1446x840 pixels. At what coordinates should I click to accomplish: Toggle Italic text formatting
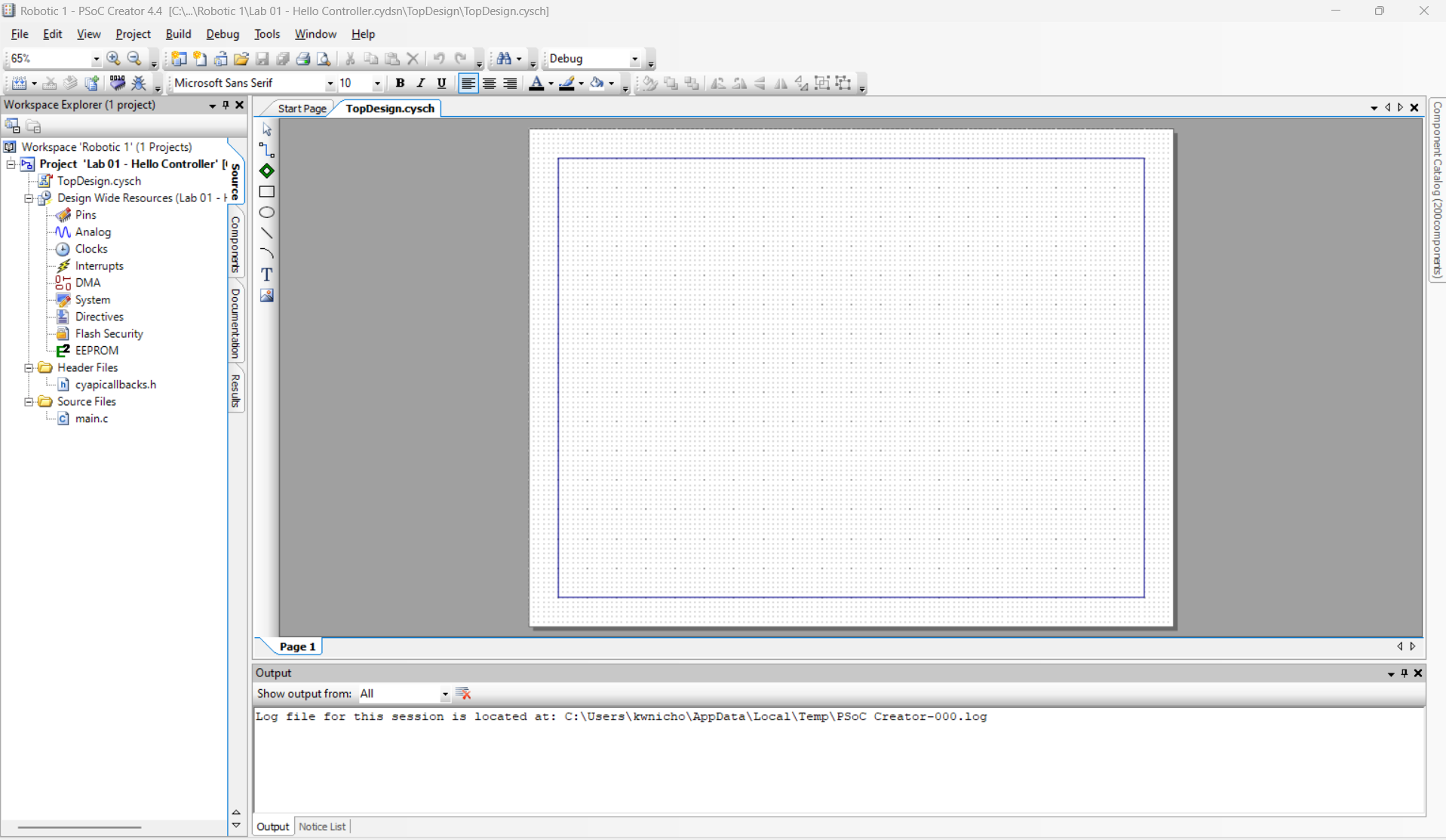point(421,84)
